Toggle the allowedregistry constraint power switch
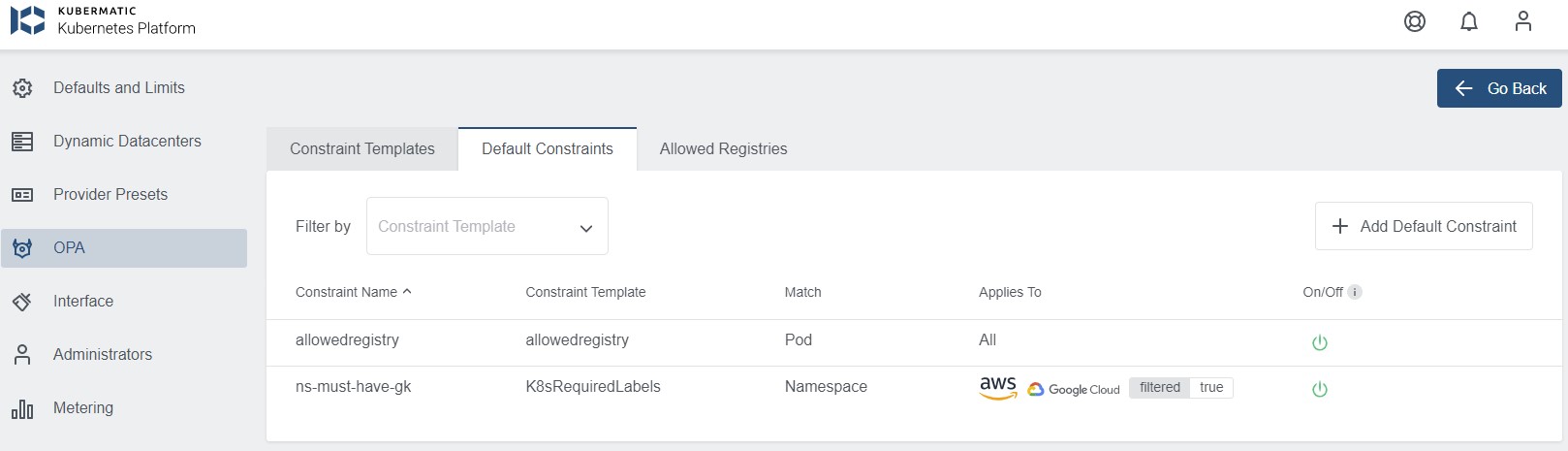This screenshot has height=451, width=1568. [1320, 342]
